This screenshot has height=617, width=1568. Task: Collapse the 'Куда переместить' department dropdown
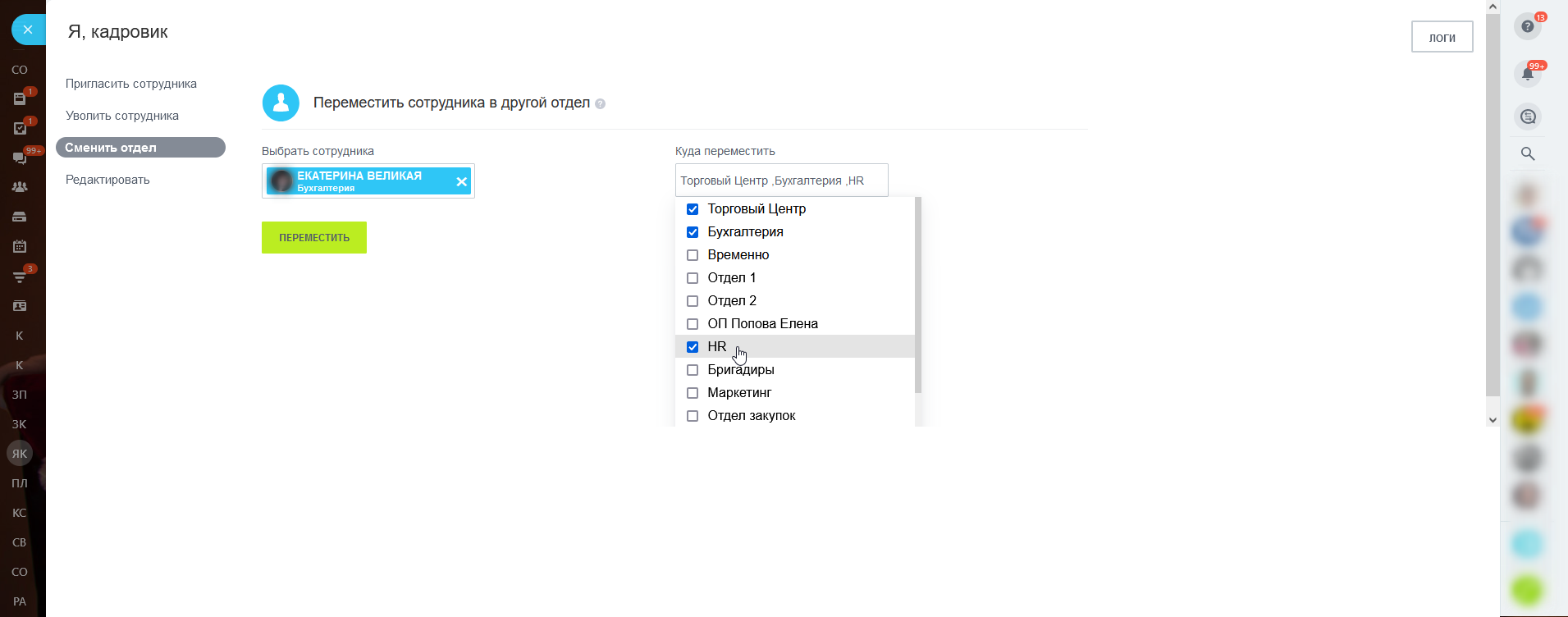click(x=781, y=181)
